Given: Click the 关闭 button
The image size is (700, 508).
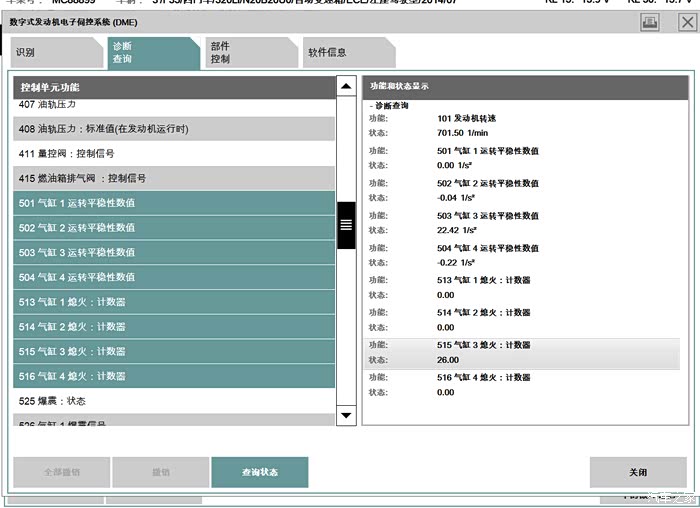Looking at the screenshot, I should (637, 472).
